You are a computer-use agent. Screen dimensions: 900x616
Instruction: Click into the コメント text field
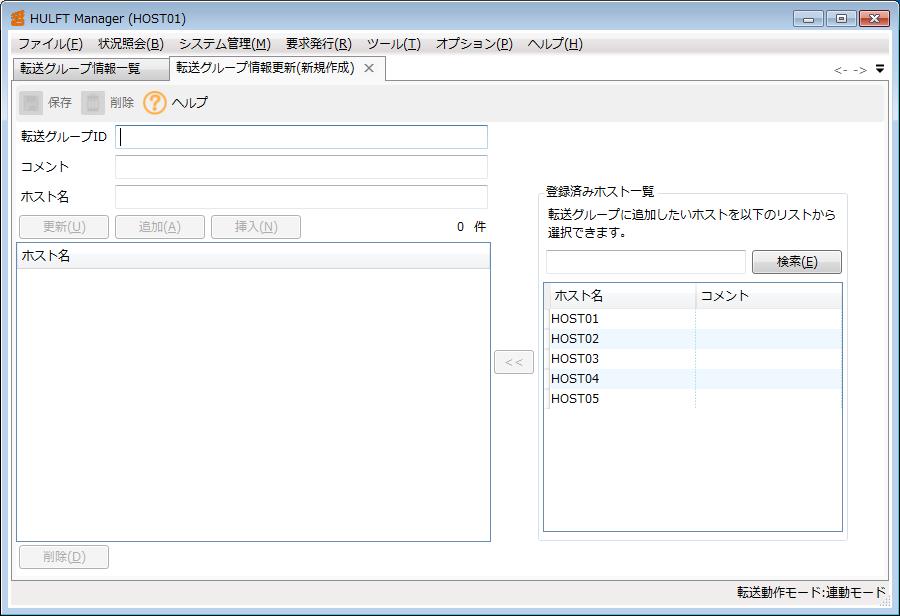(302, 167)
